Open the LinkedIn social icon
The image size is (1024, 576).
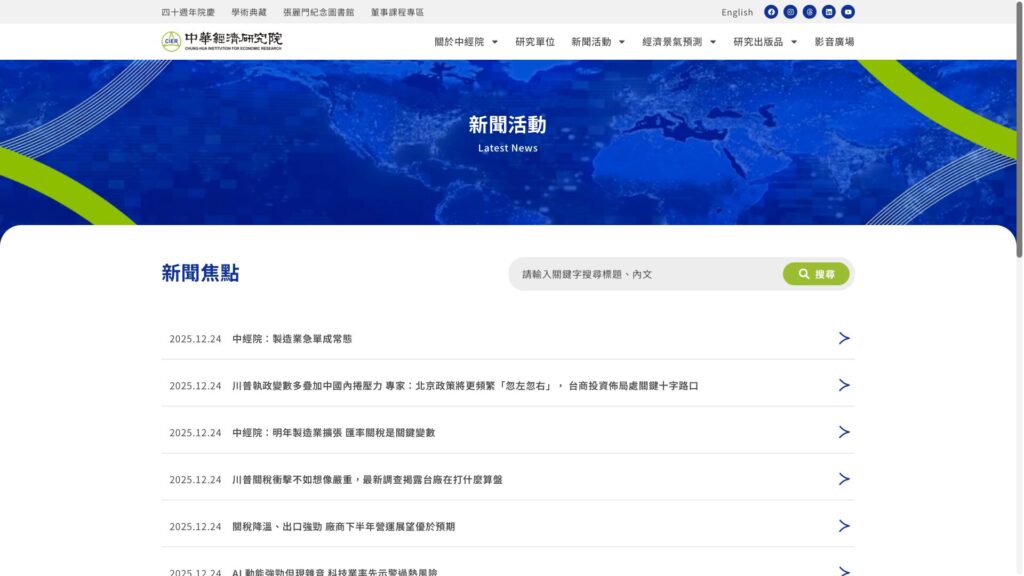829,12
